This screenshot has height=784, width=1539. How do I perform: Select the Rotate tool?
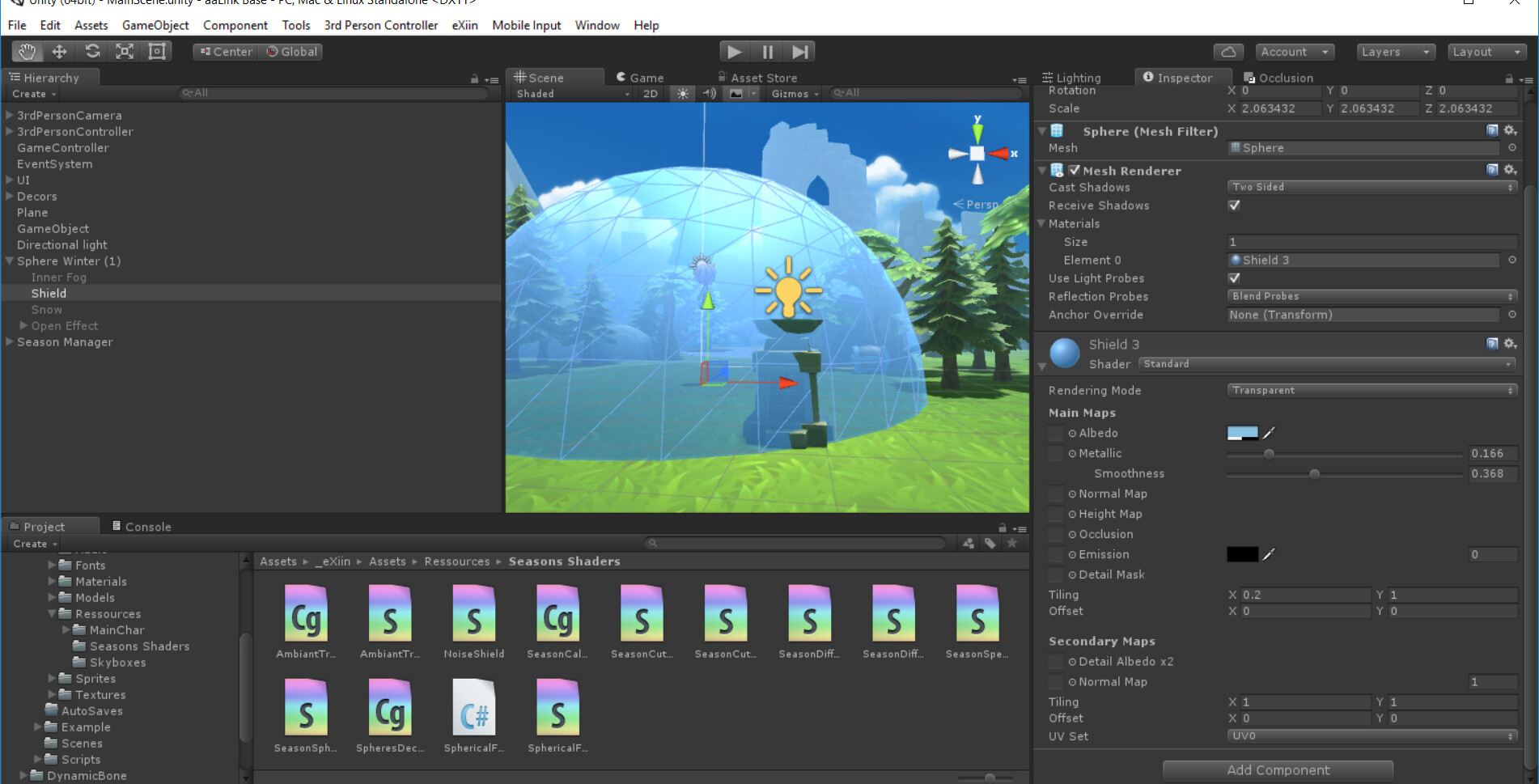[x=92, y=51]
